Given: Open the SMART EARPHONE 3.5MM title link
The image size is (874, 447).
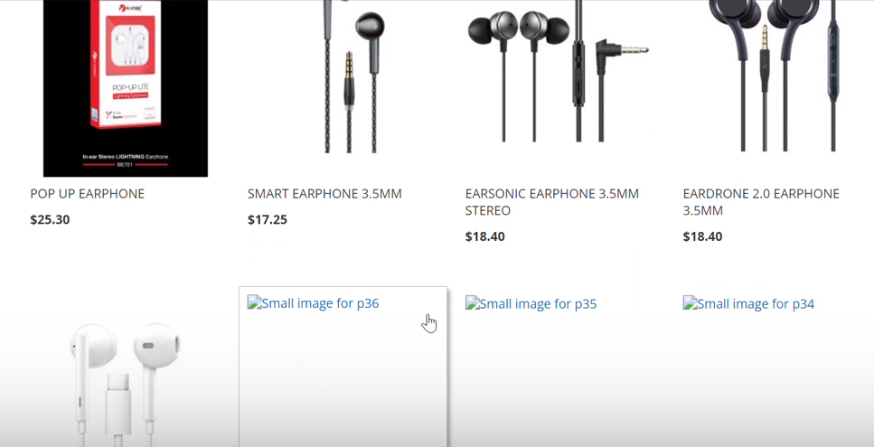Looking at the screenshot, I should pos(324,193).
